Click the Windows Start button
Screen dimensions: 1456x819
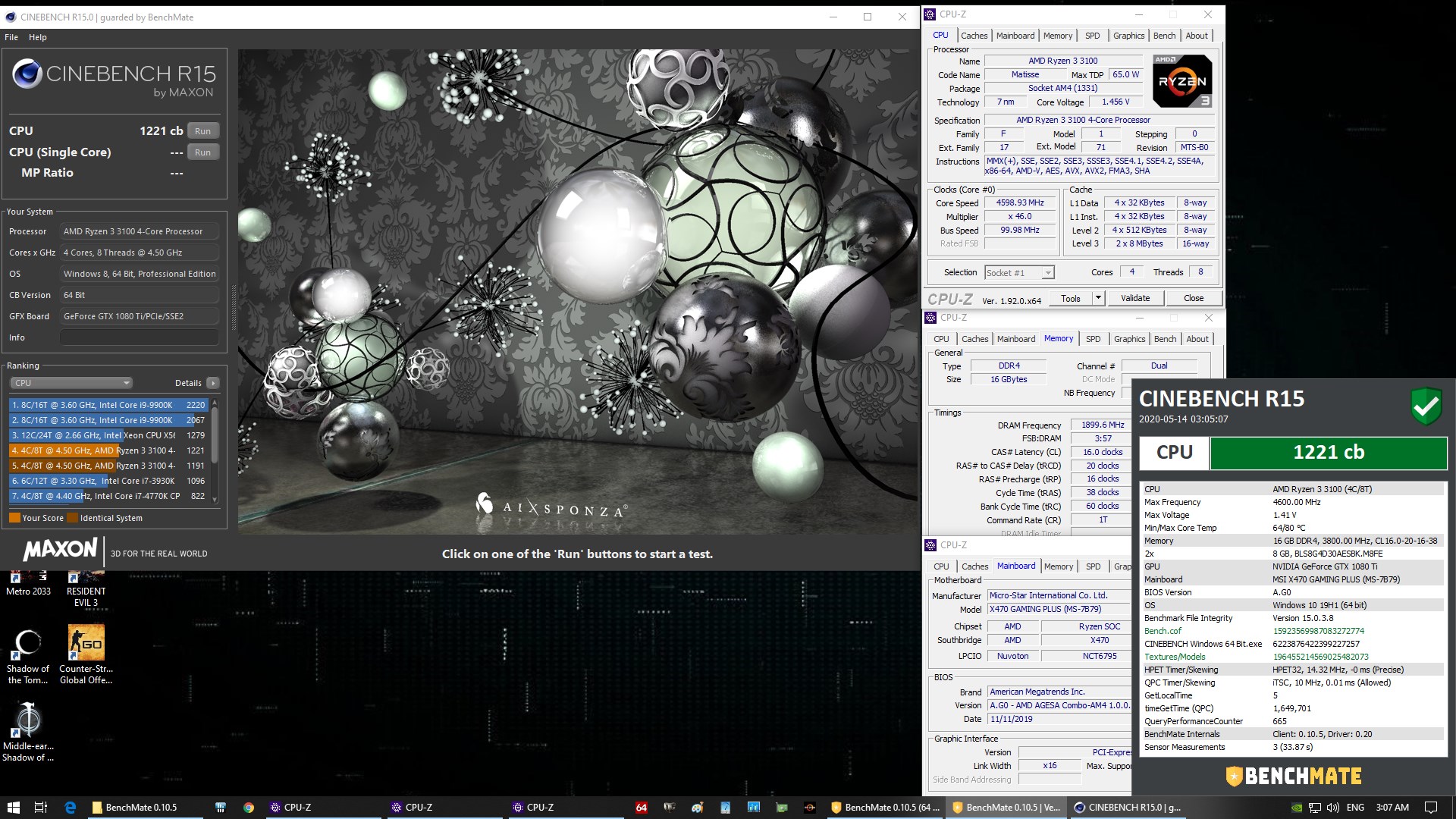(13, 808)
